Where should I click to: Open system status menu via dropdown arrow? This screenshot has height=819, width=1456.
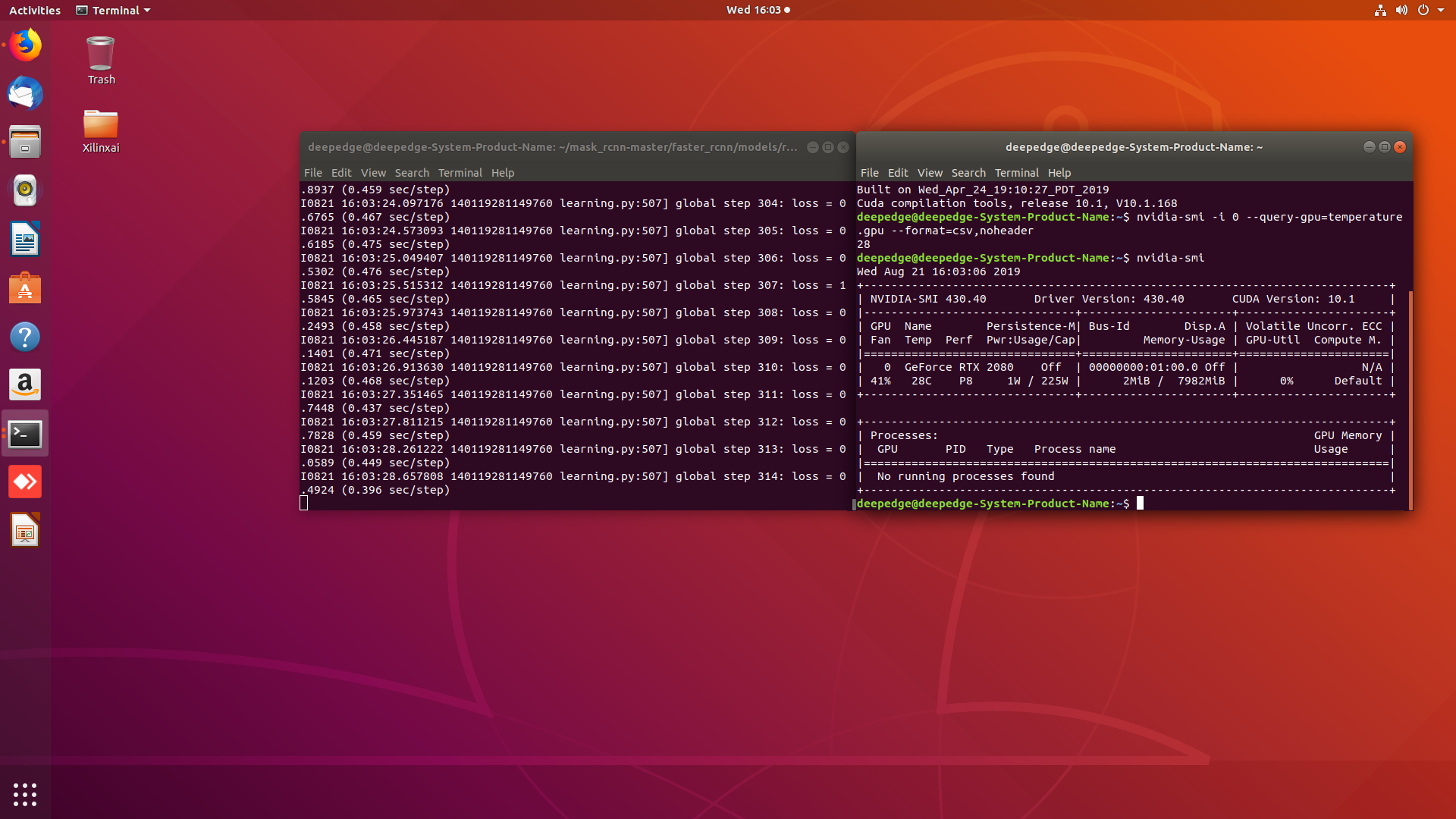click(1443, 10)
